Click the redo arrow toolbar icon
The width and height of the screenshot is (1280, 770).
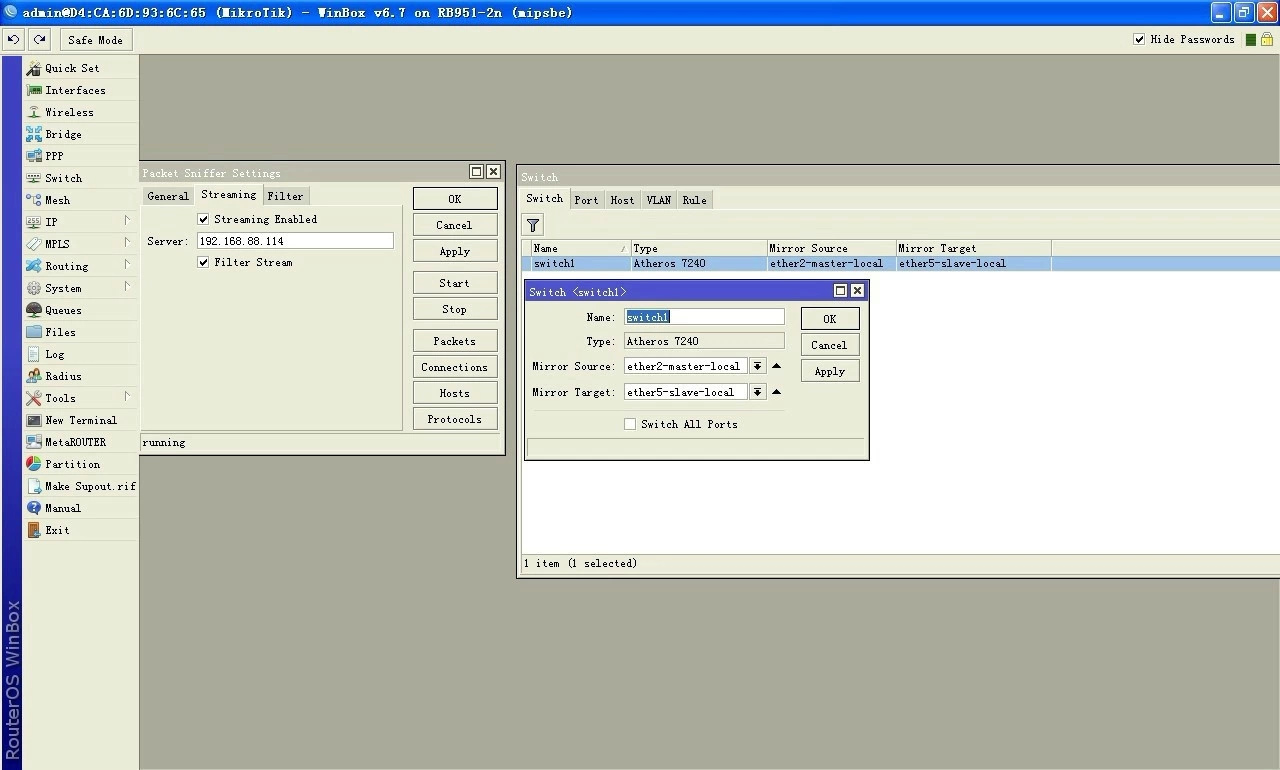point(39,39)
